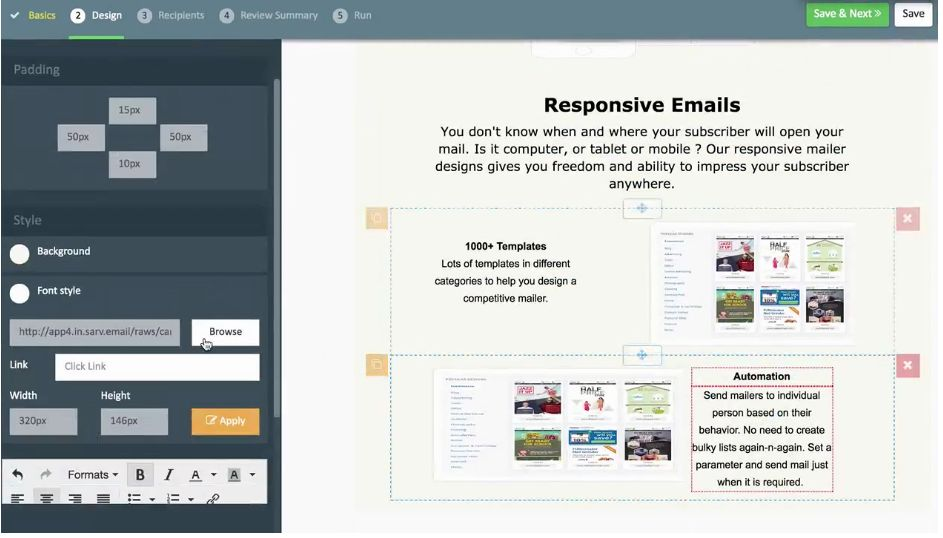The image size is (943, 538).
Task: Pick the Background color swatch
Action: [x=19, y=254]
